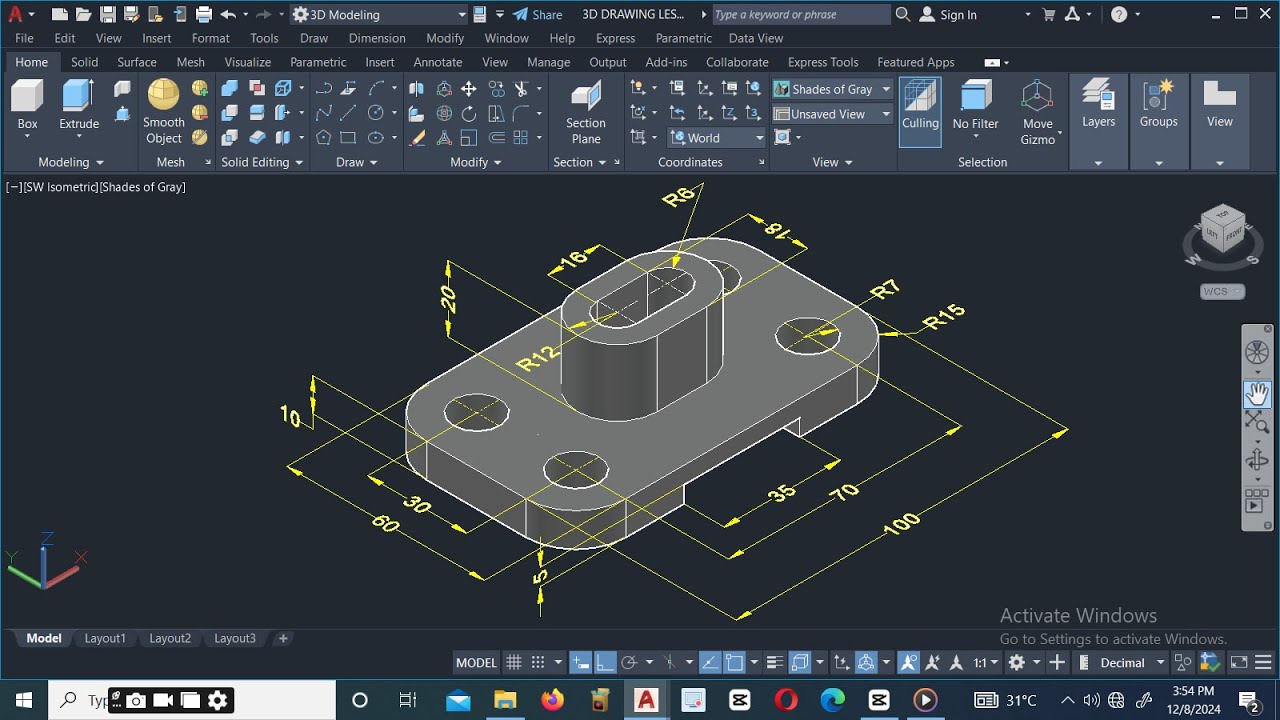Viewport: 1280px width, 720px height.
Task: Click the MODEL space button
Action: tap(476, 662)
